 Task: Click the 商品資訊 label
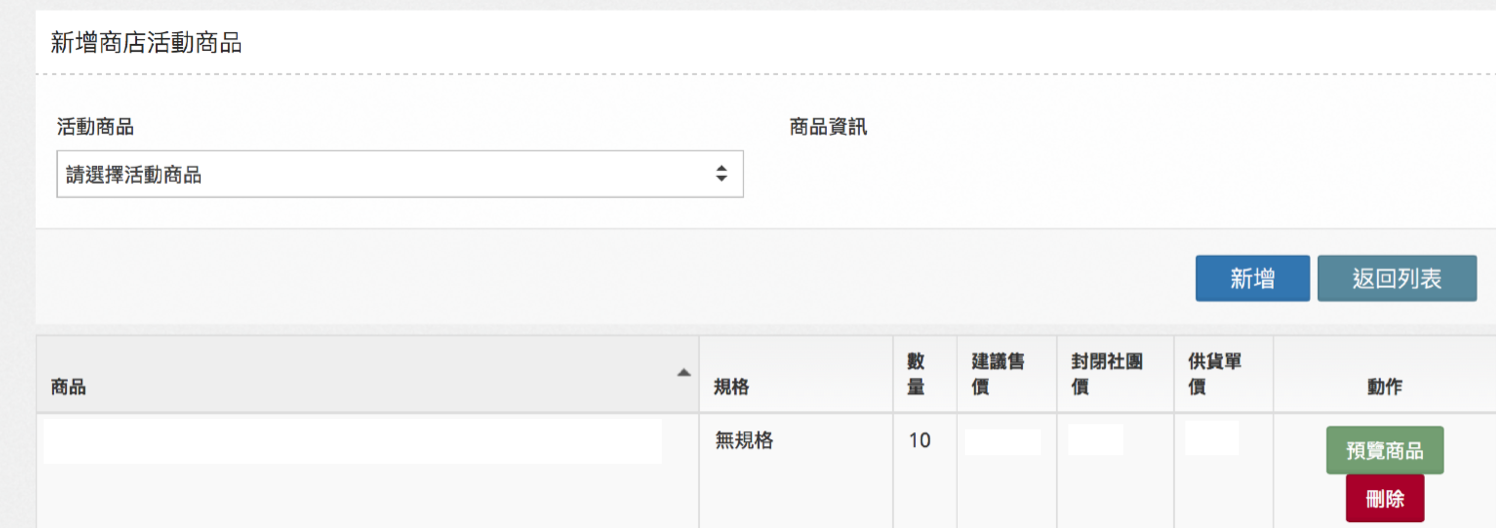coord(828,127)
